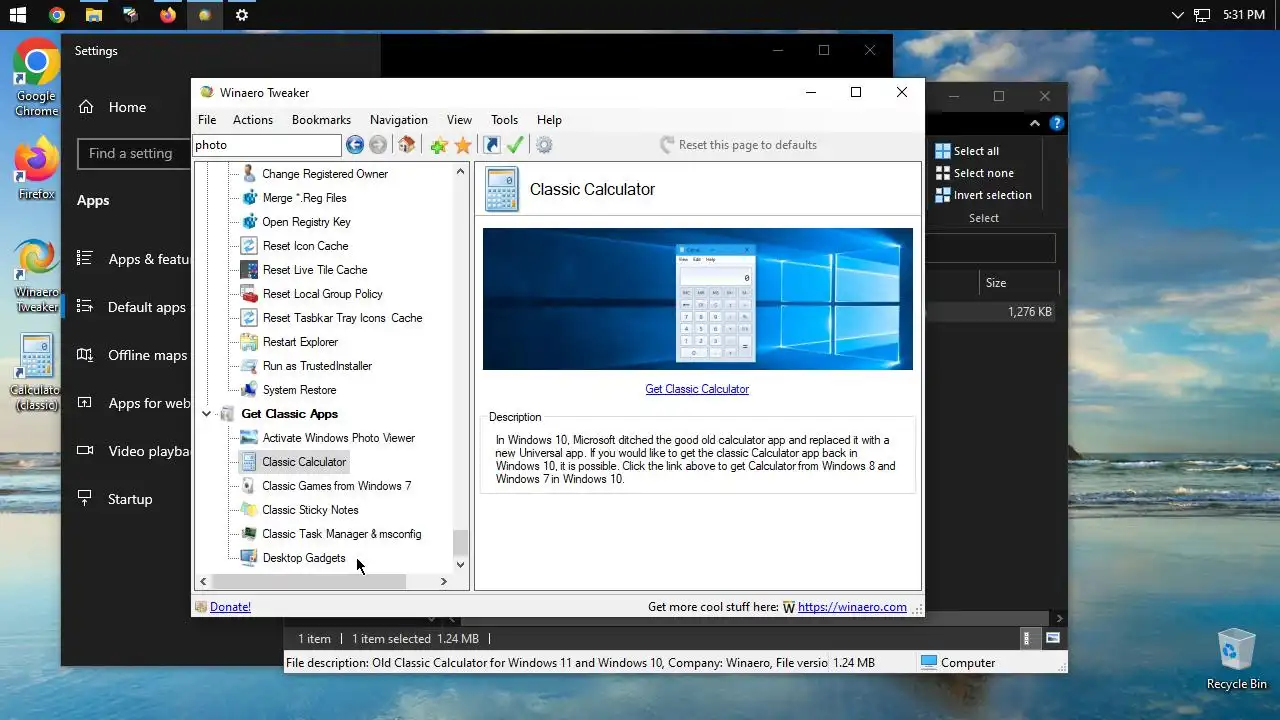This screenshot has width=1280, height=720.
Task: Click Get Classic Calculator link
Action: pos(697,389)
